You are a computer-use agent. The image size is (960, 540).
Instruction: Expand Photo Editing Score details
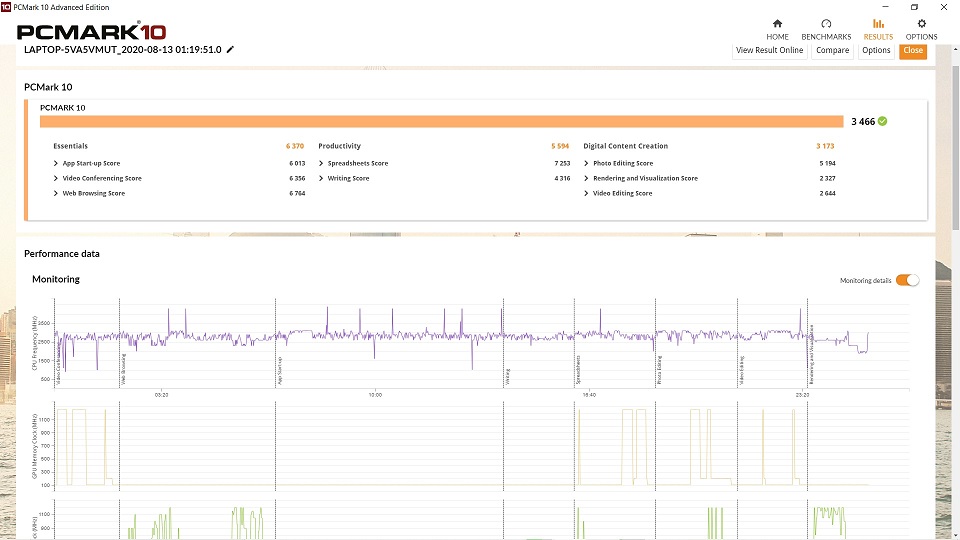coord(586,163)
